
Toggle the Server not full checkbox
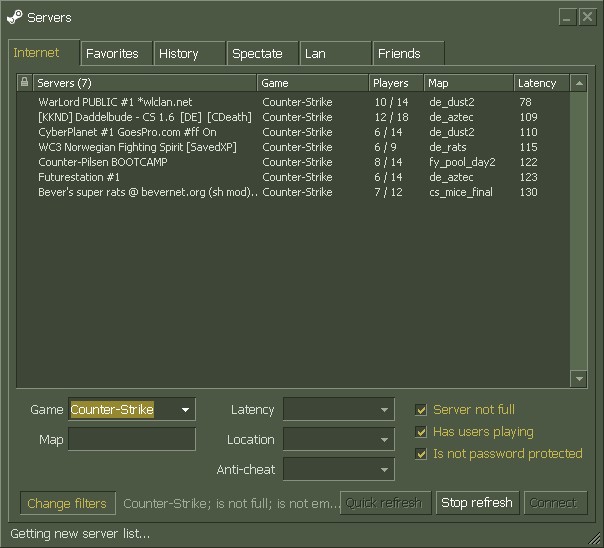tap(421, 410)
